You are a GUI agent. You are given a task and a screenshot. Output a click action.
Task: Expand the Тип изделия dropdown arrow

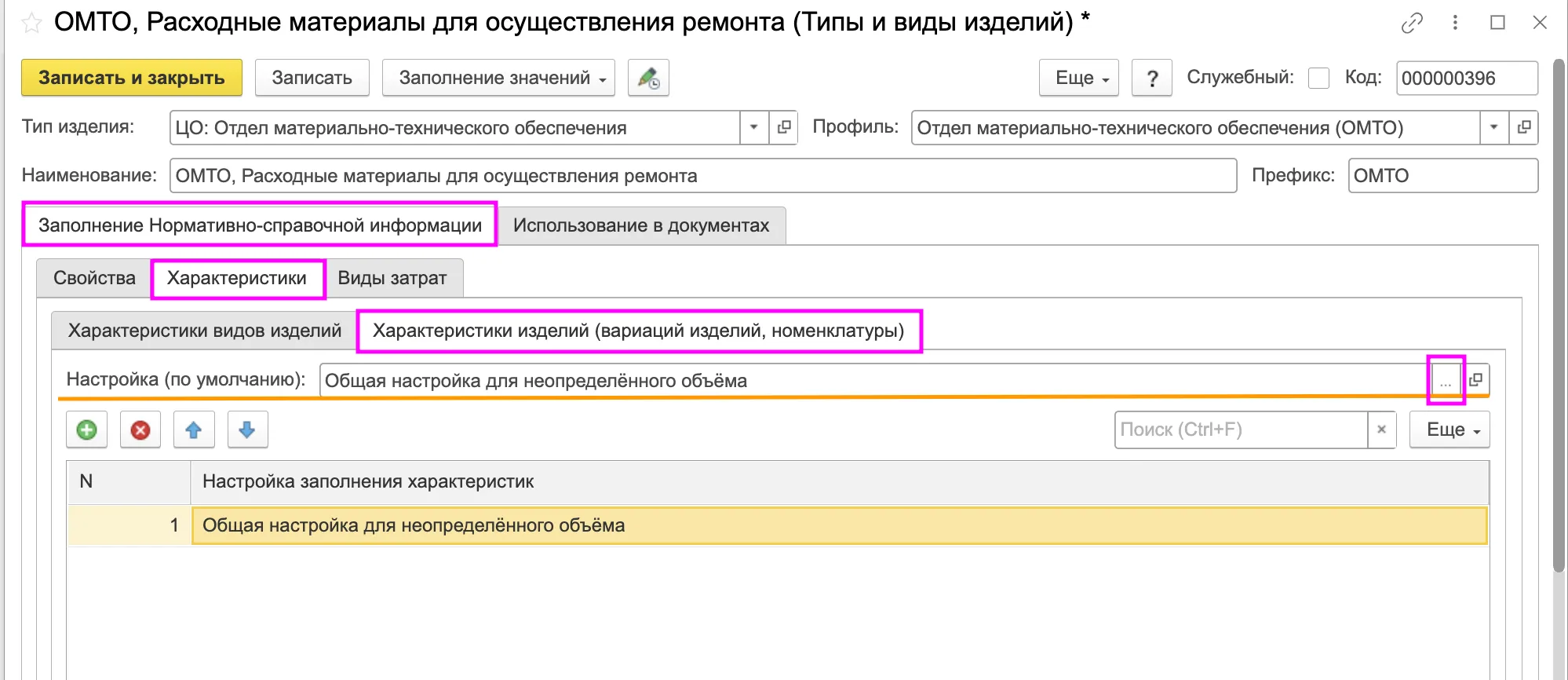(x=753, y=127)
